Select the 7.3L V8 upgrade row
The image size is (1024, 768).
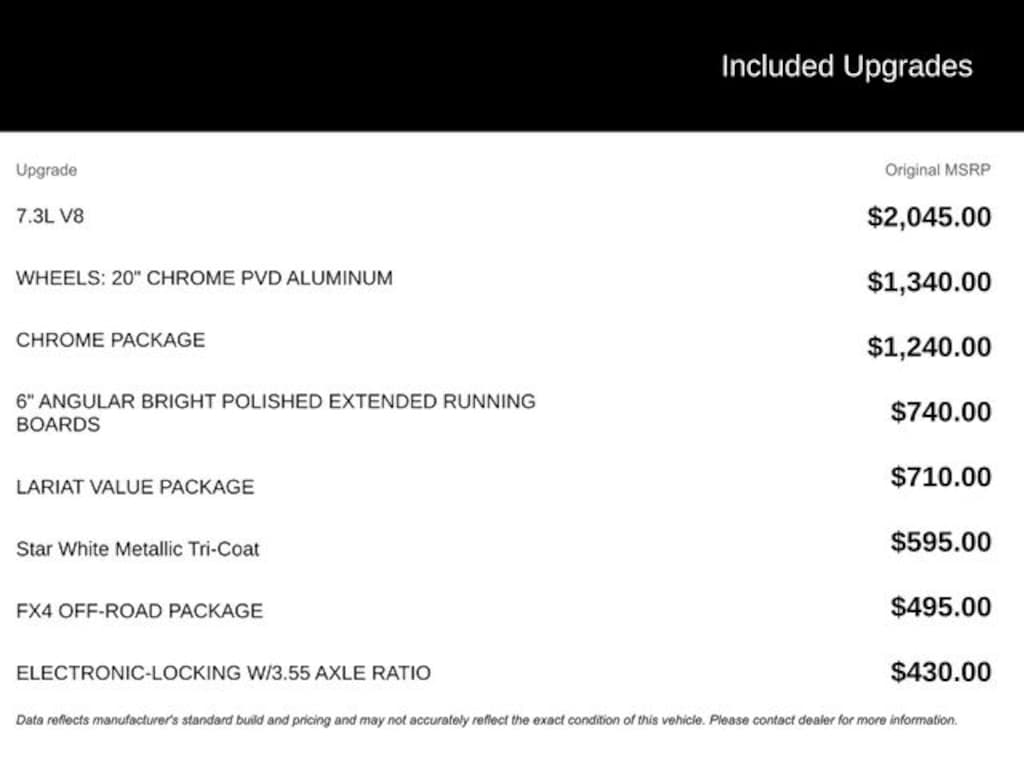[50, 216]
